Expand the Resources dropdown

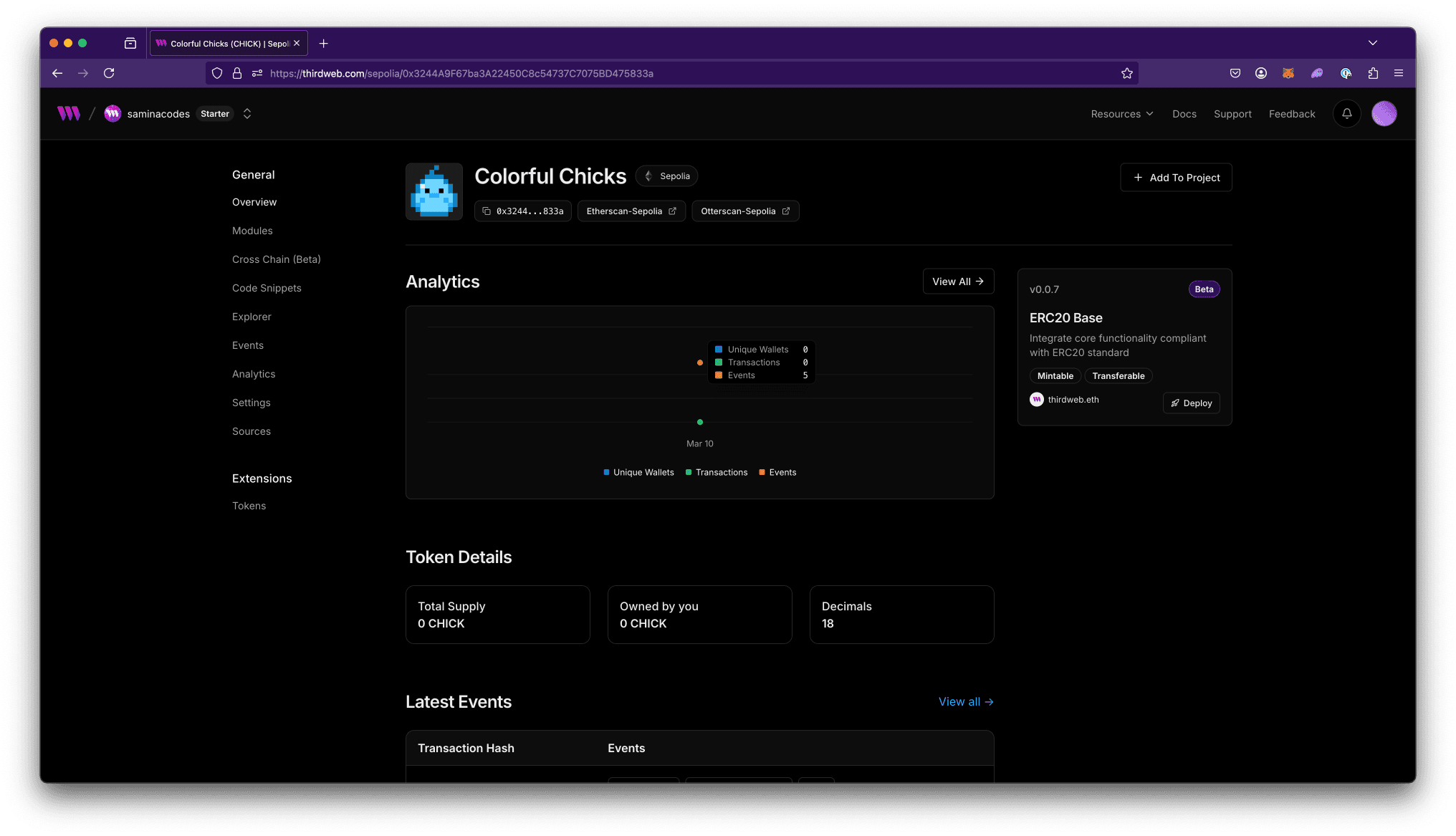pyautogui.click(x=1121, y=114)
